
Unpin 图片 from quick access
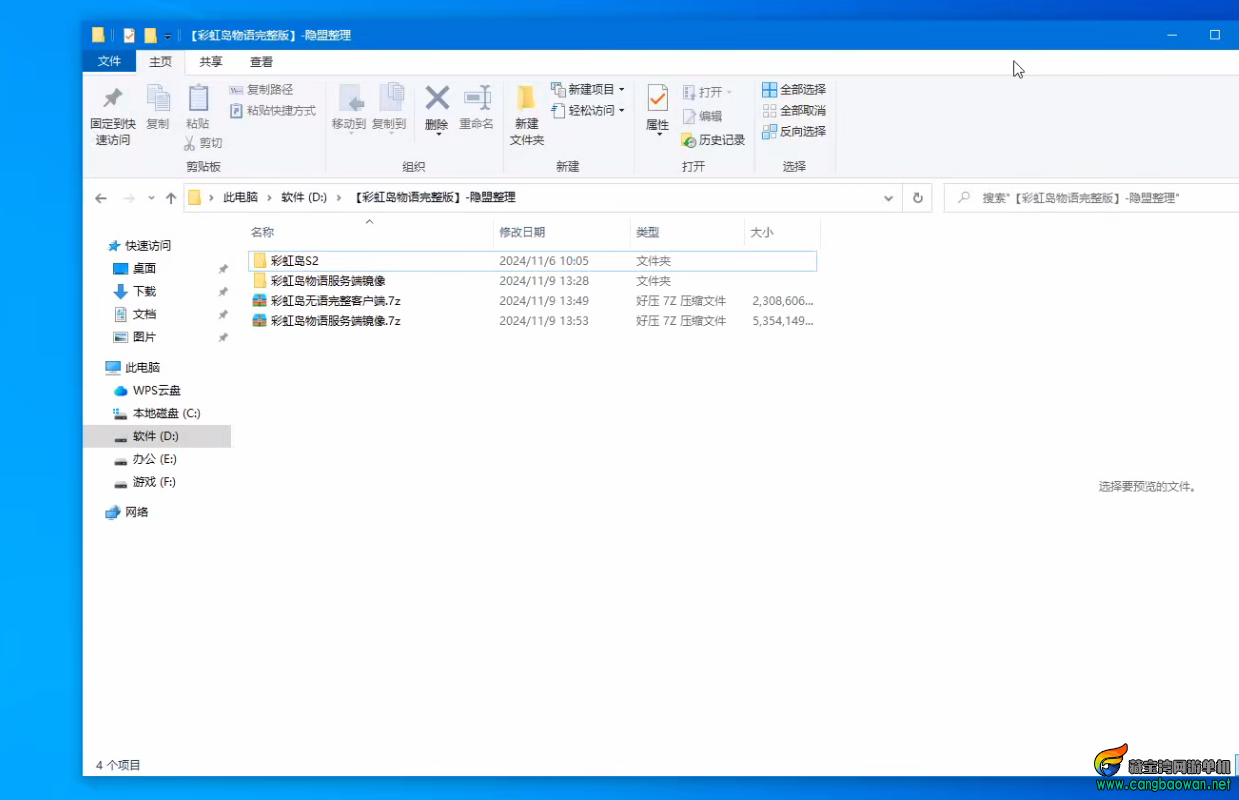(222, 337)
